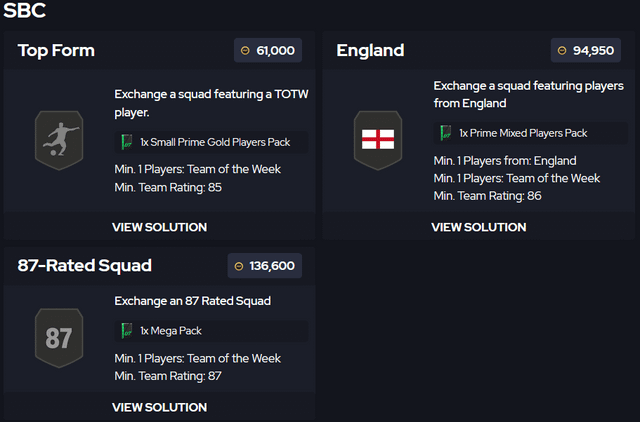View solution for 87-Rated Squad
The height and width of the screenshot is (422, 640).
159,407
